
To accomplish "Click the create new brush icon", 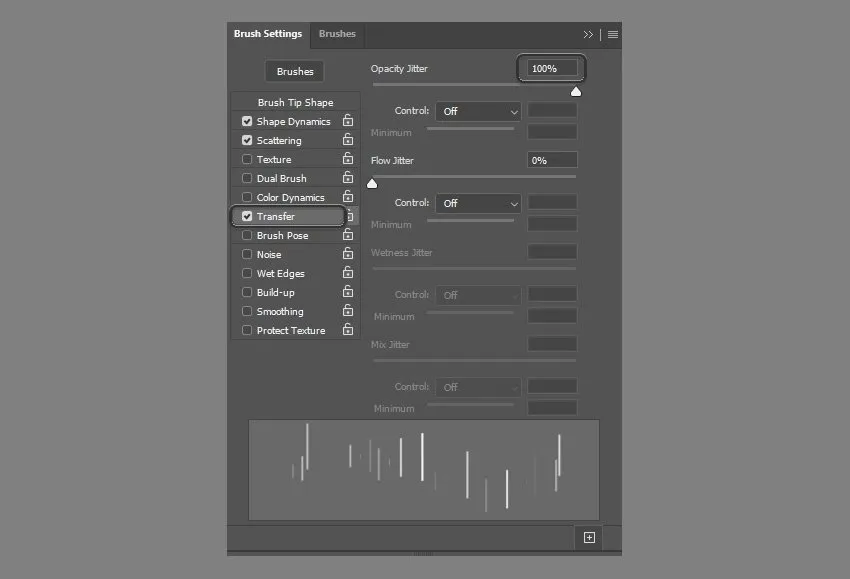I will click(589, 537).
